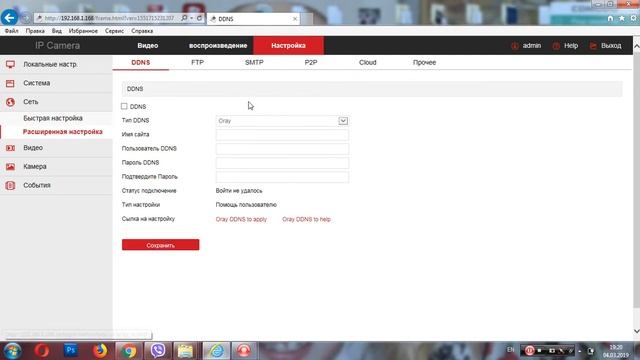Click Internet Explorer taskbar icon
Screen dimensions: 640x360
click(216, 351)
